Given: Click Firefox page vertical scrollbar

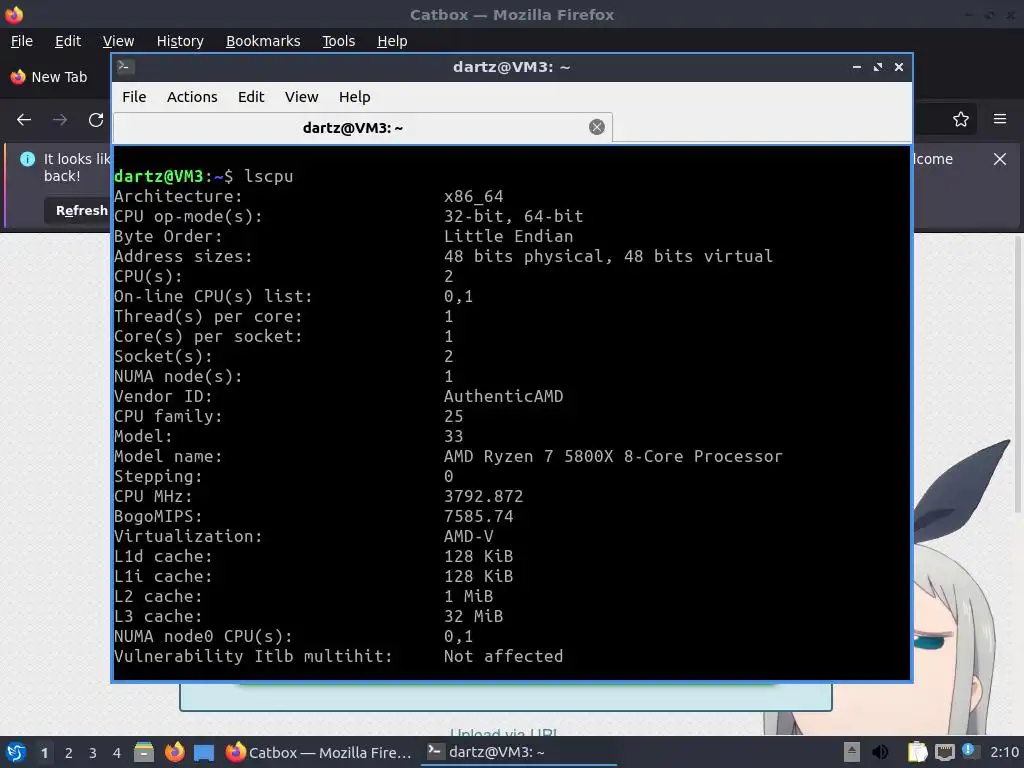Looking at the screenshot, I should 1017,376.
